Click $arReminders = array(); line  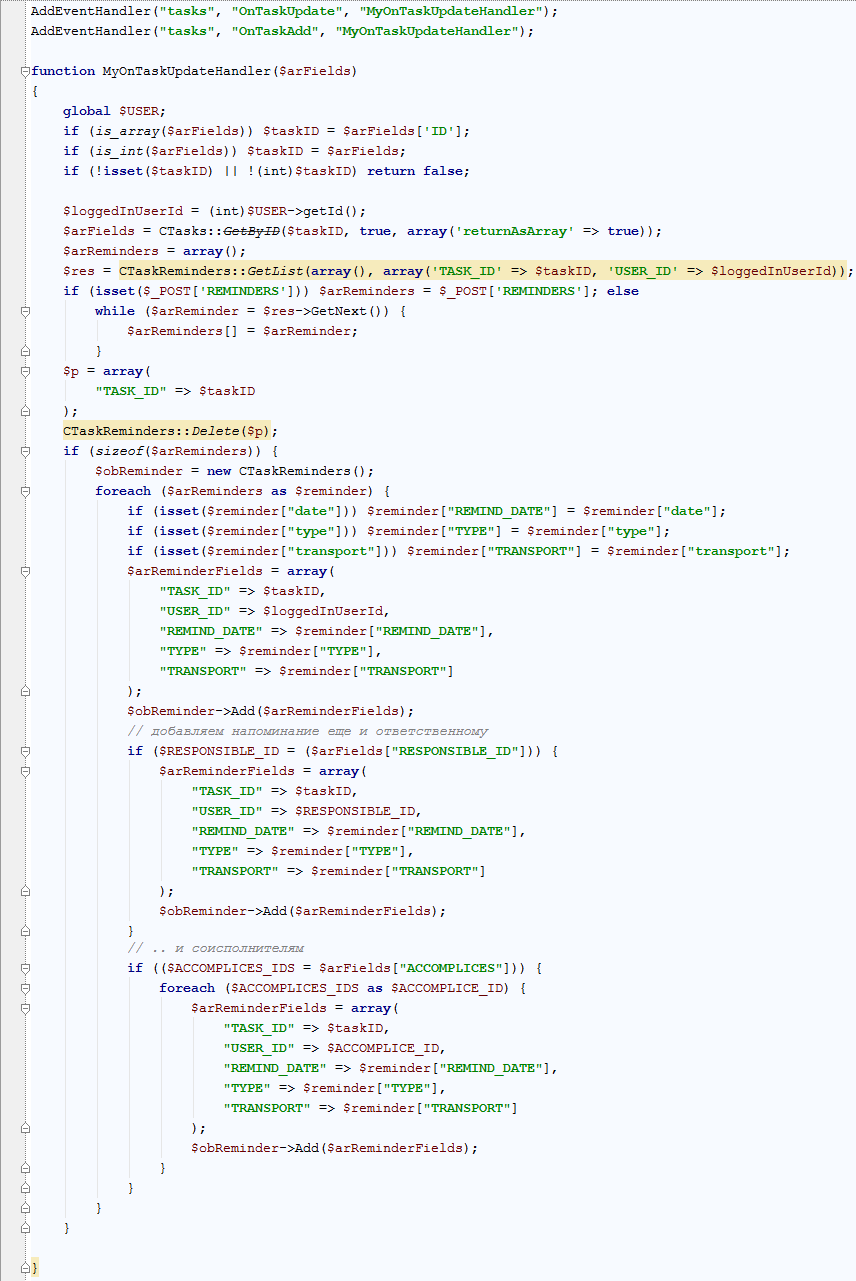click(155, 251)
